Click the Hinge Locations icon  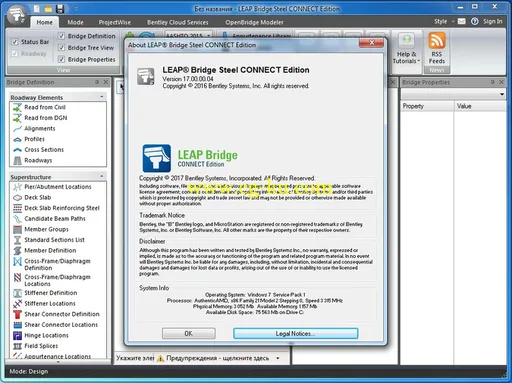[x=17, y=335]
